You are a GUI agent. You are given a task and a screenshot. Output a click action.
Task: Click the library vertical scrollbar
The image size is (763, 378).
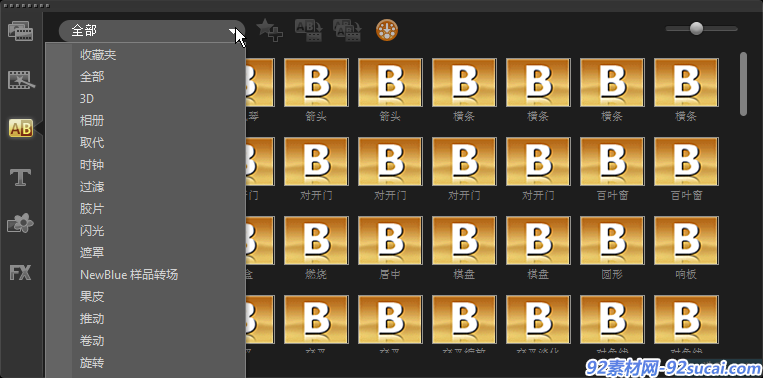pyautogui.click(x=743, y=84)
